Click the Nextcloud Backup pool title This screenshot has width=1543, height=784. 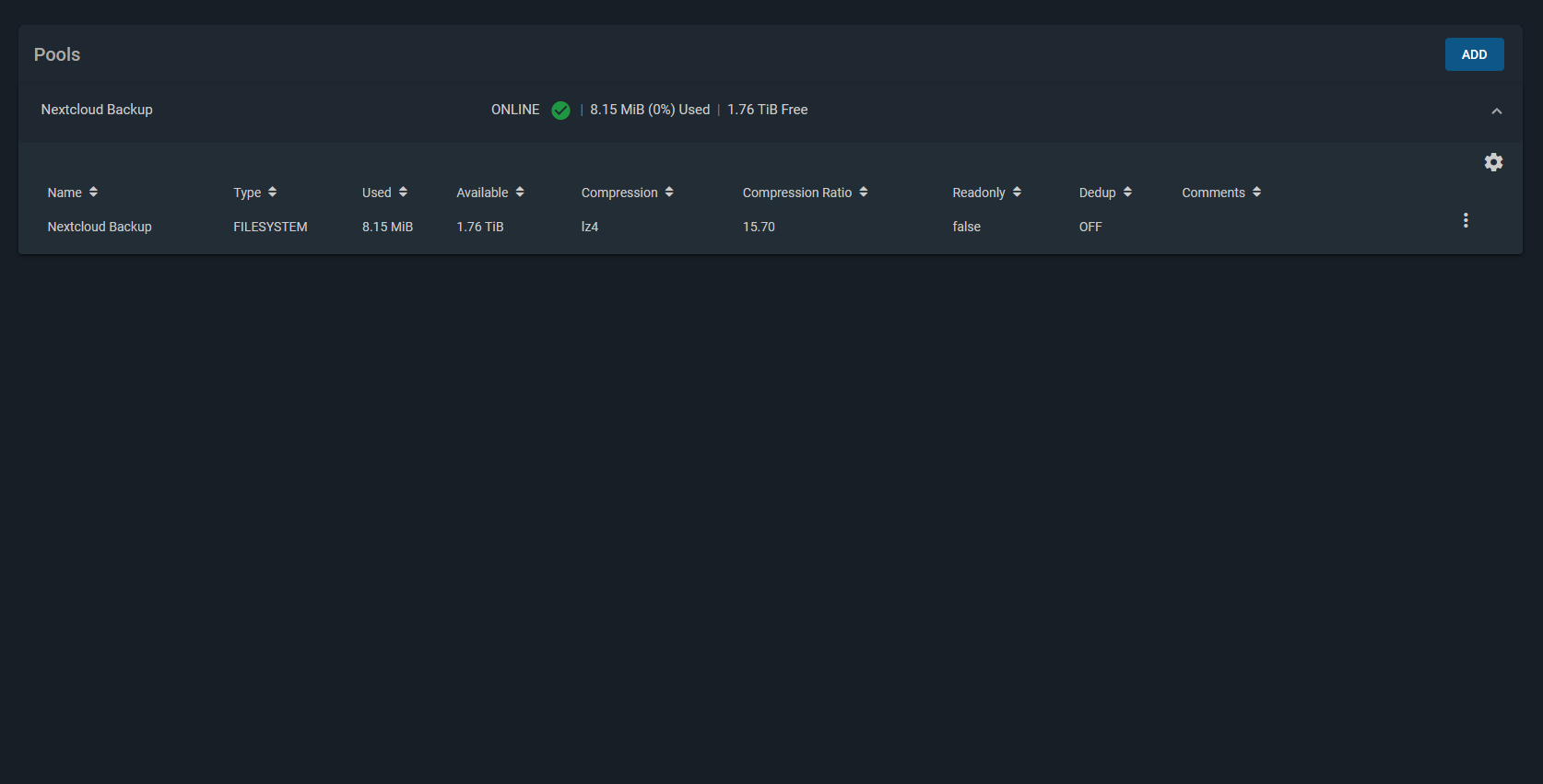click(97, 110)
